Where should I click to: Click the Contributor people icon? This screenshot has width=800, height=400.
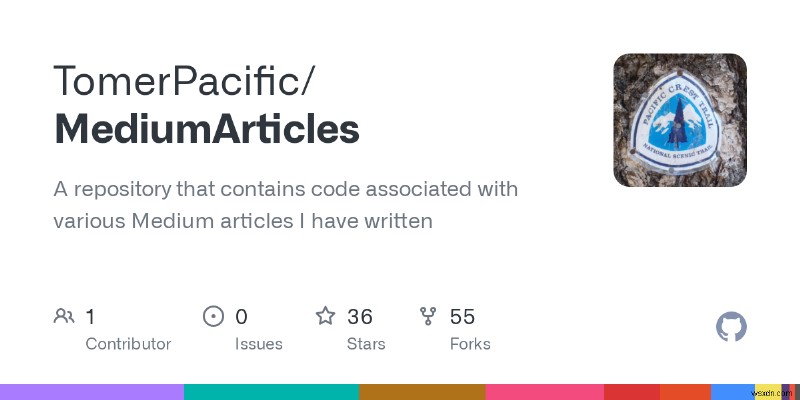pos(64,317)
